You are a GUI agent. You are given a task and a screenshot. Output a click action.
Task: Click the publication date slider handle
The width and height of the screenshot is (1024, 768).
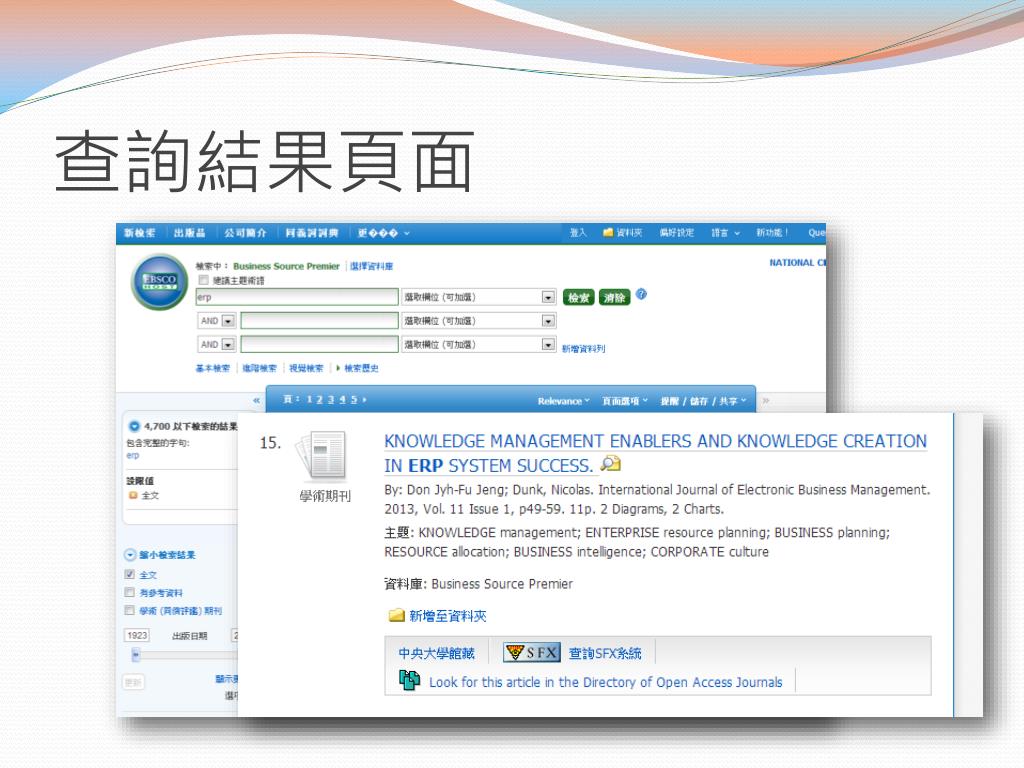pyautogui.click(x=136, y=654)
